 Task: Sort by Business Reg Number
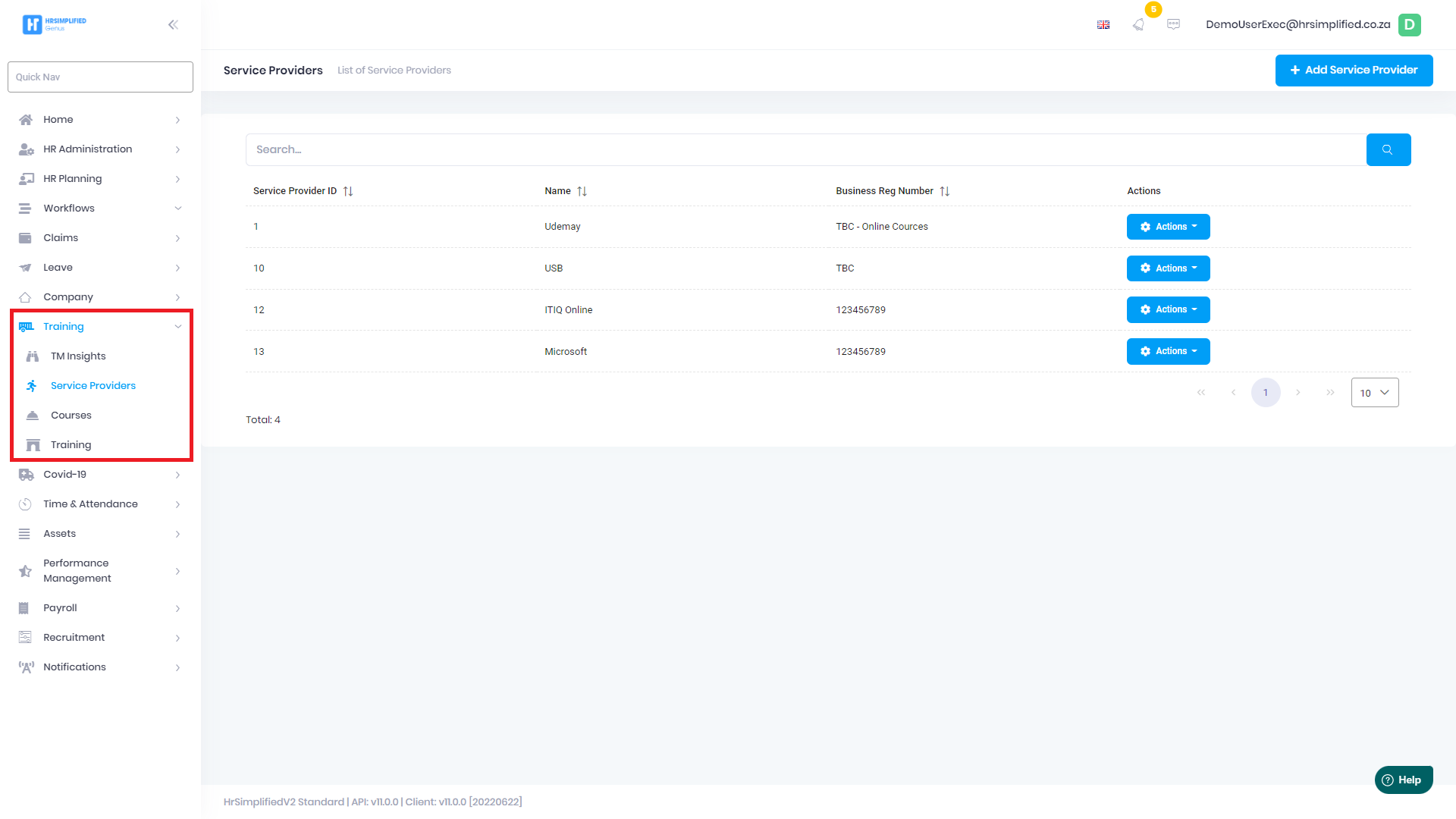click(x=944, y=191)
